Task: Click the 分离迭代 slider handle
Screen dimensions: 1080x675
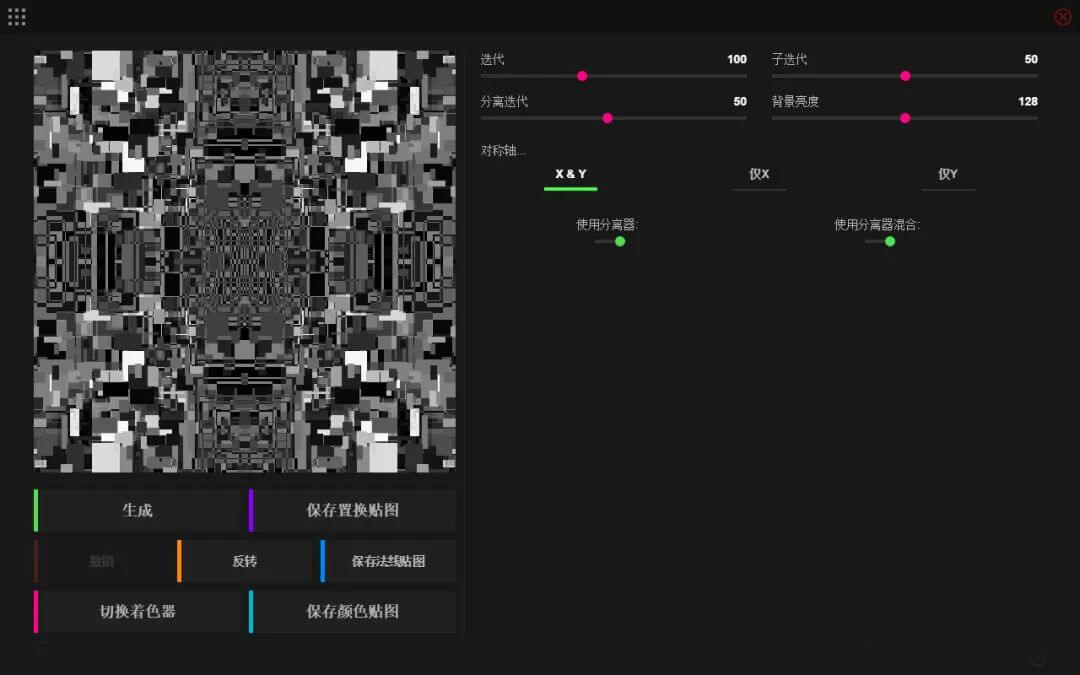Action: [x=607, y=118]
